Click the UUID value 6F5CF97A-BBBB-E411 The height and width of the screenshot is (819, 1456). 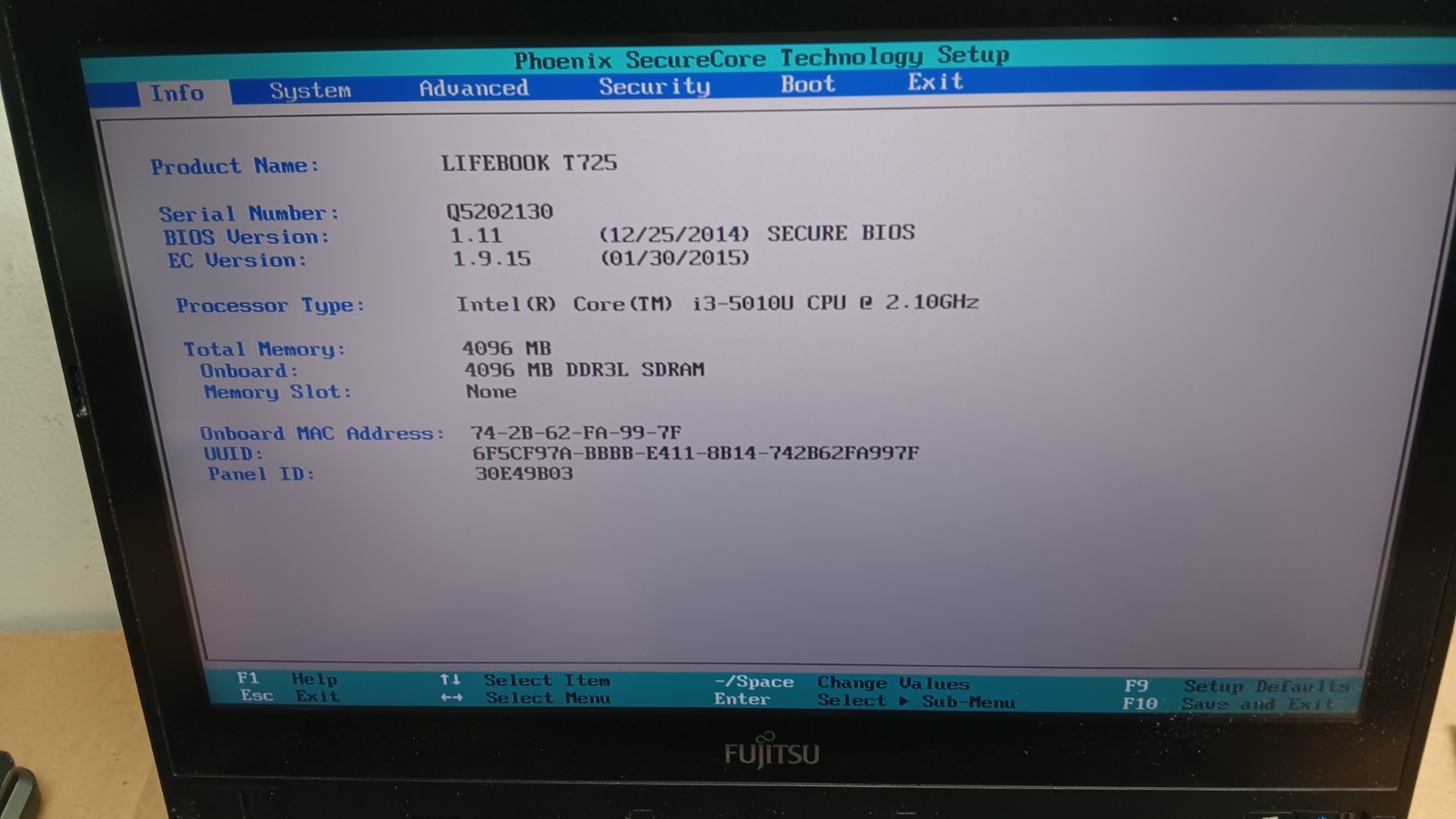695,452
